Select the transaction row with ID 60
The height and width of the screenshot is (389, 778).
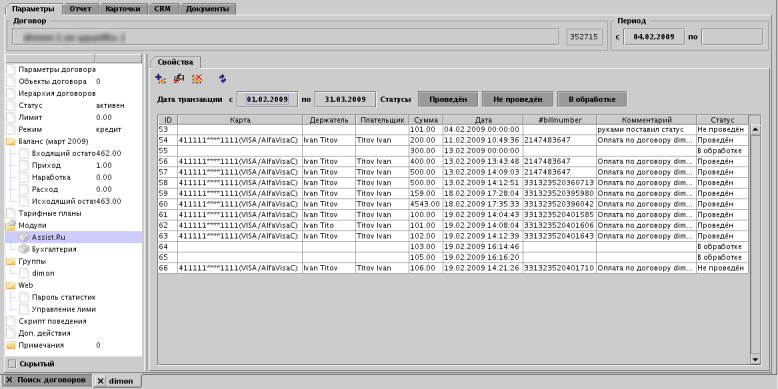pyautogui.click(x=453, y=203)
